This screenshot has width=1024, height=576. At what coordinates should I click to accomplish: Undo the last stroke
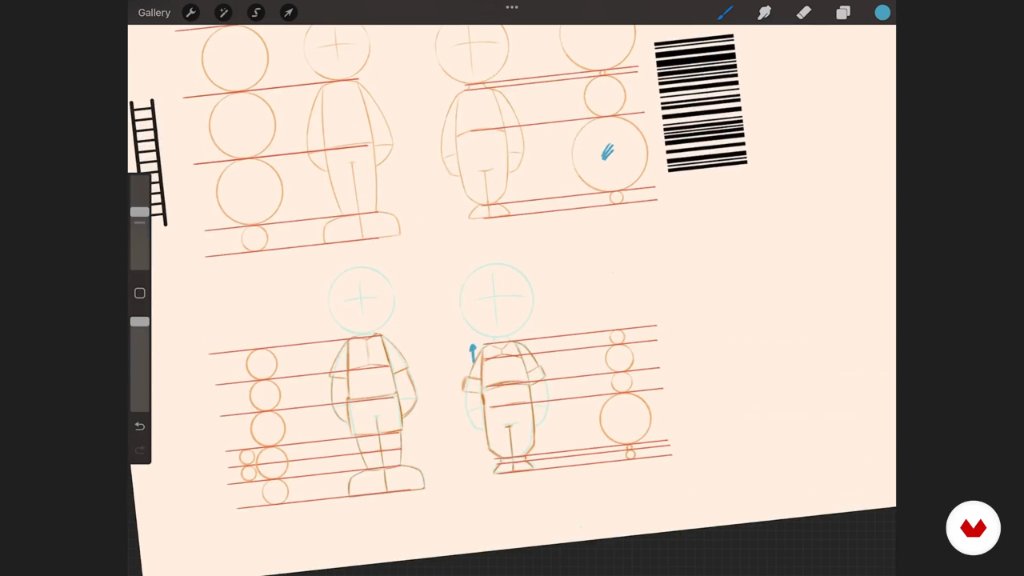140,426
